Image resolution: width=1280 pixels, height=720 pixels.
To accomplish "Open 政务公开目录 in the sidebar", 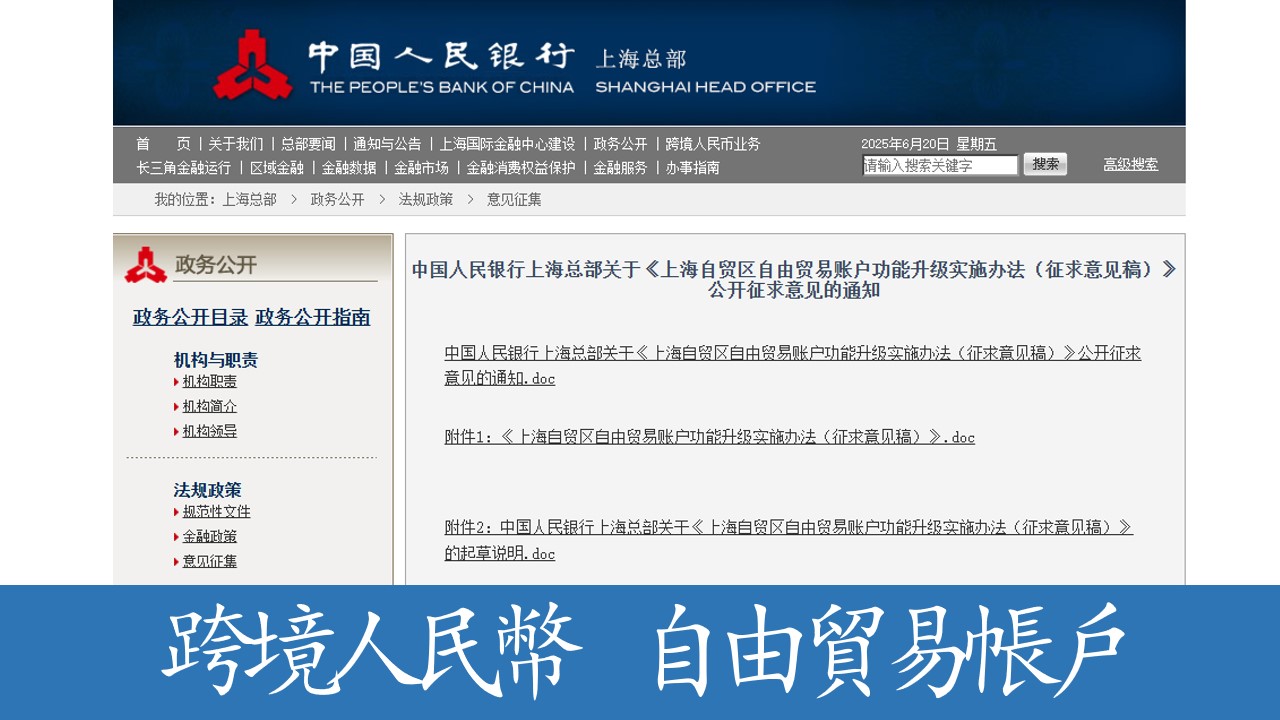I will tap(190, 317).
